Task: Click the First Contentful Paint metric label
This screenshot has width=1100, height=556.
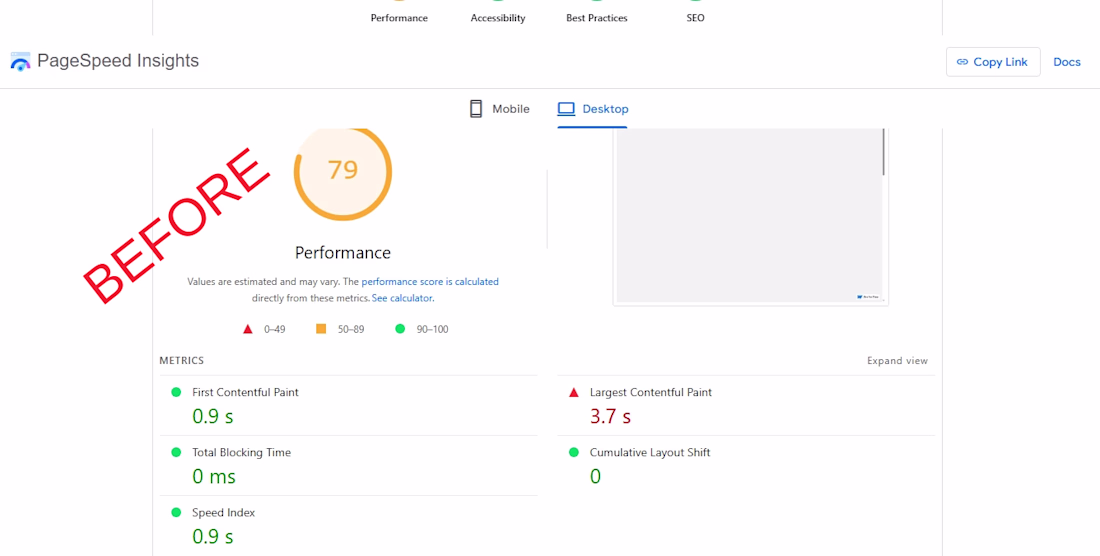Action: coord(245,393)
